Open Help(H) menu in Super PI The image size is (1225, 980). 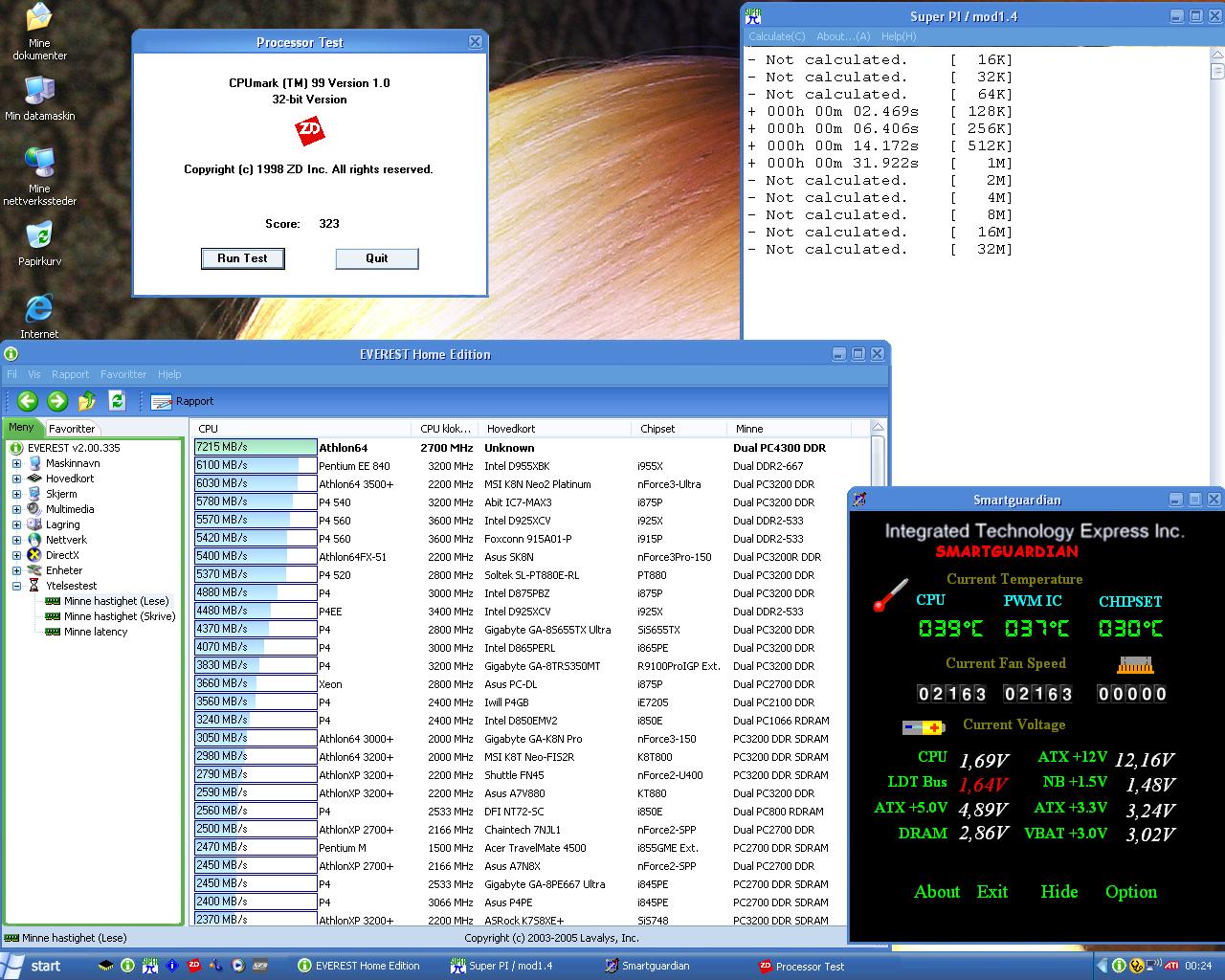899,36
